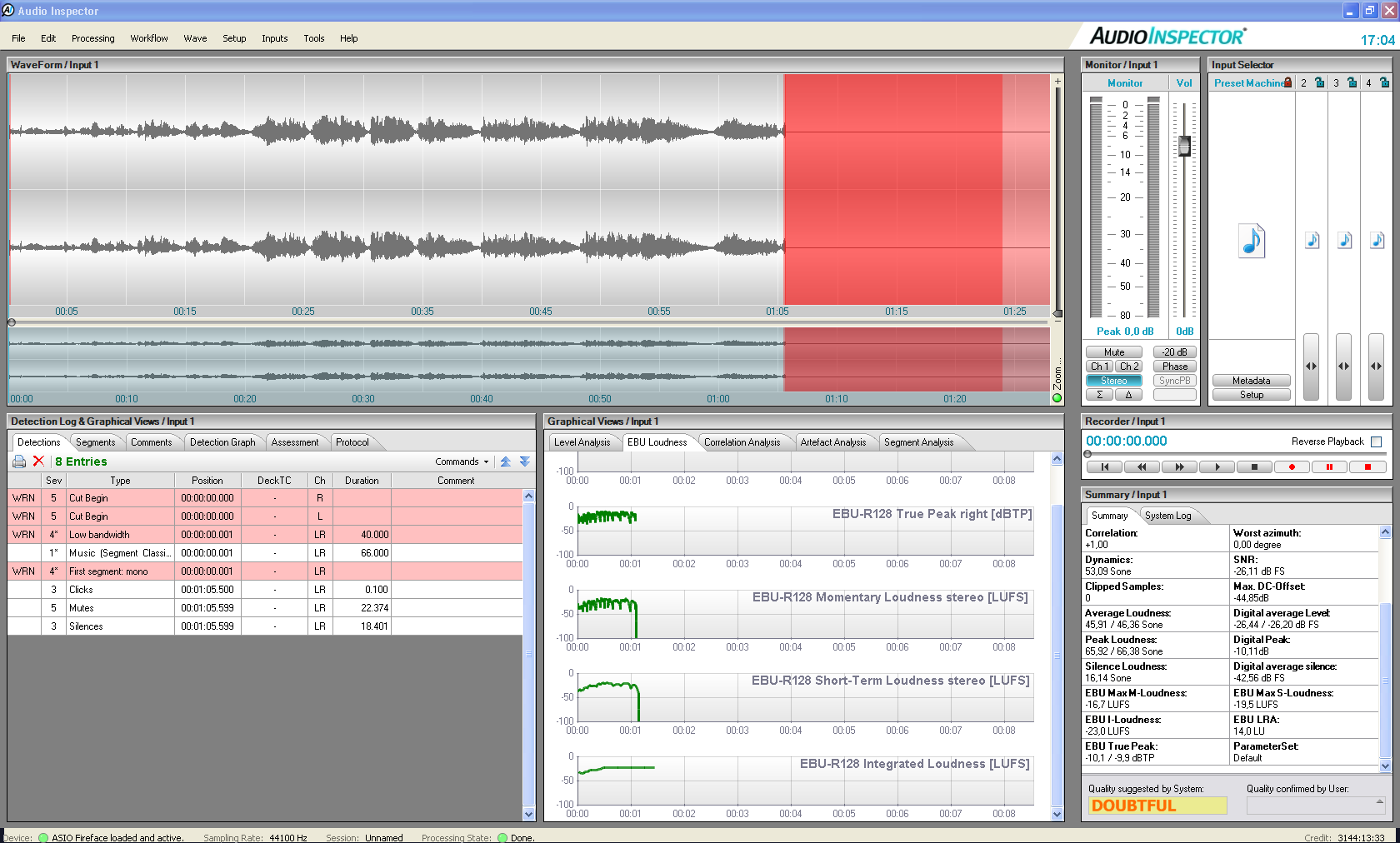Click the music file icon for input 4
1400x843 pixels.
pyautogui.click(x=1377, y=241)
